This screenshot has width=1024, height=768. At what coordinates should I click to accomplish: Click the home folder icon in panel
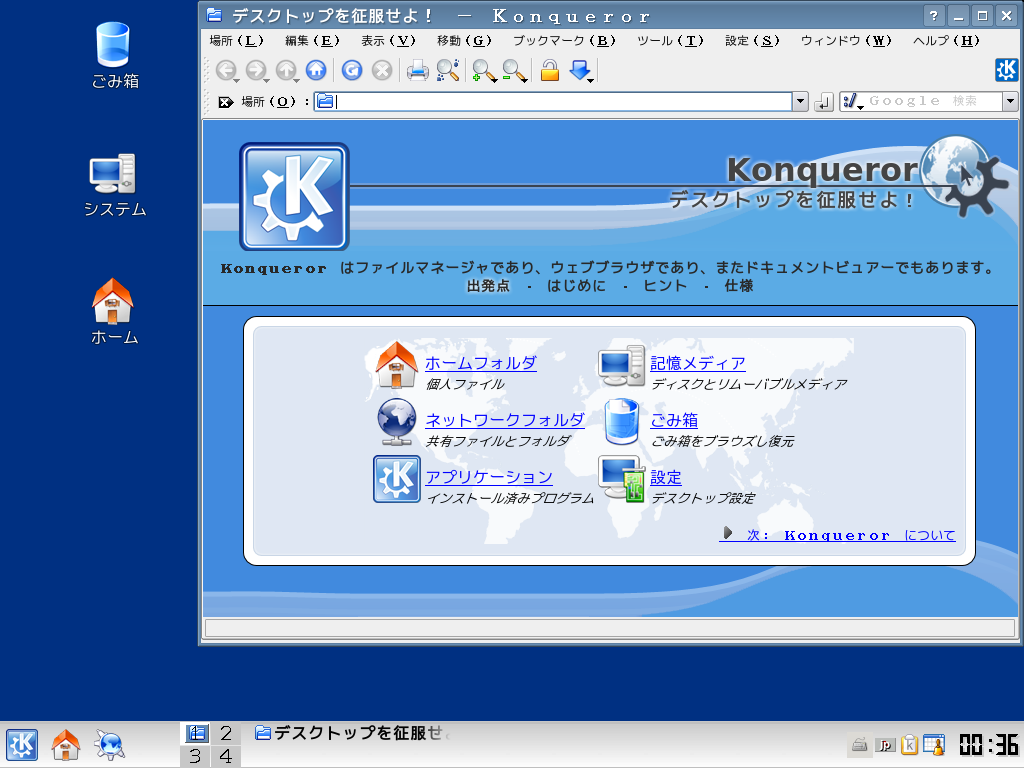click(x=65, y=745)
